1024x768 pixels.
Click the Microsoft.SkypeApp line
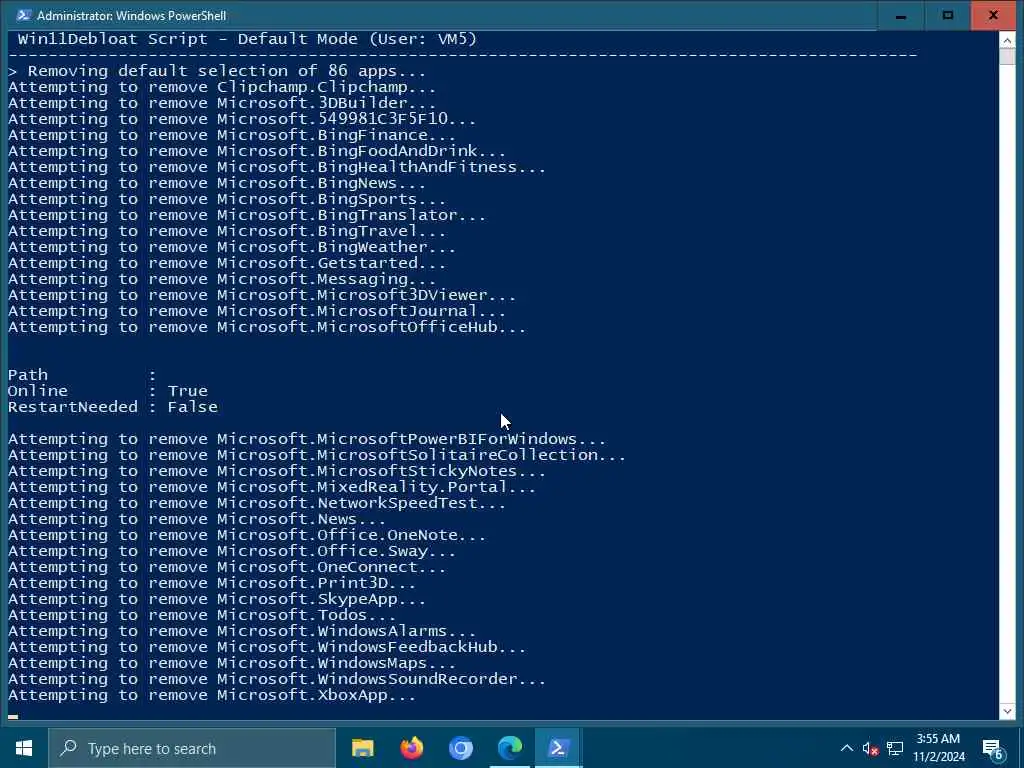pyautogui.click(x=217, y=599)
